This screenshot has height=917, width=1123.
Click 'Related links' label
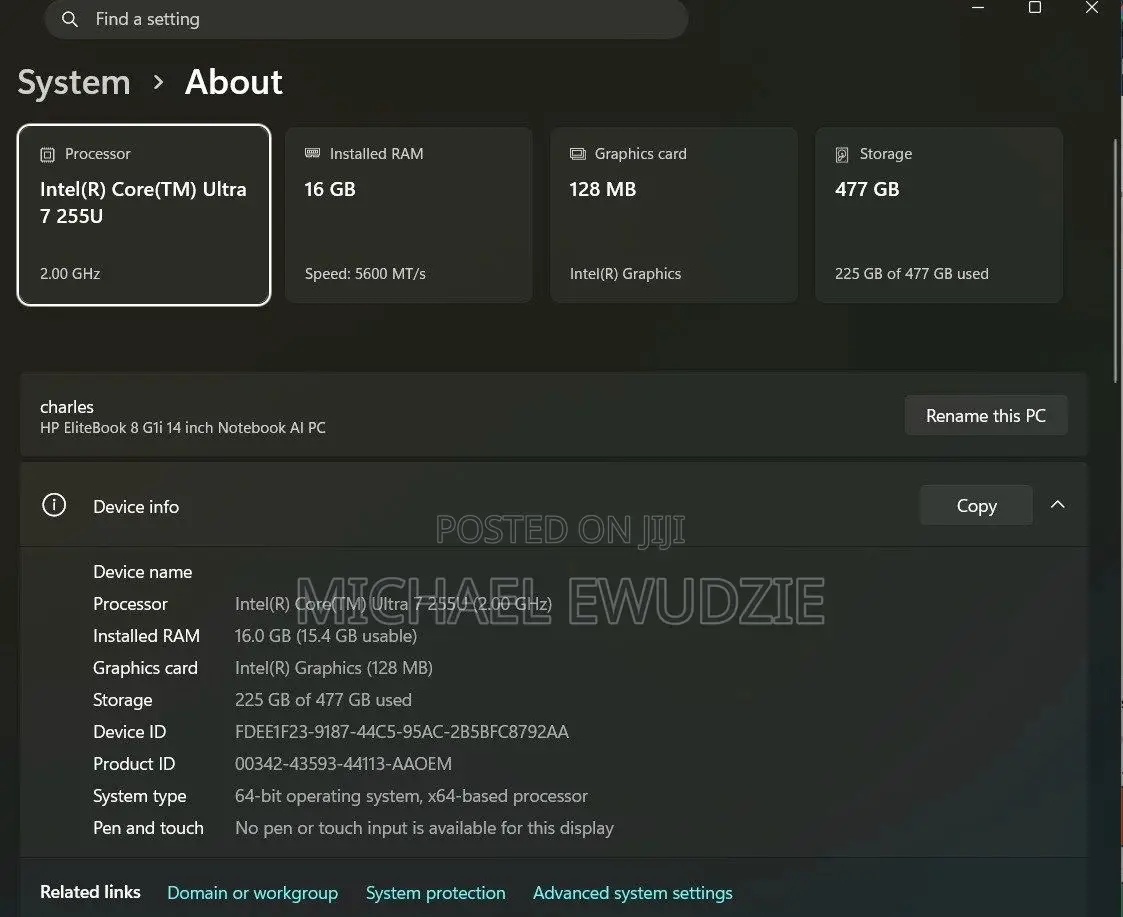pyautogui.click(x=90, y=892)
